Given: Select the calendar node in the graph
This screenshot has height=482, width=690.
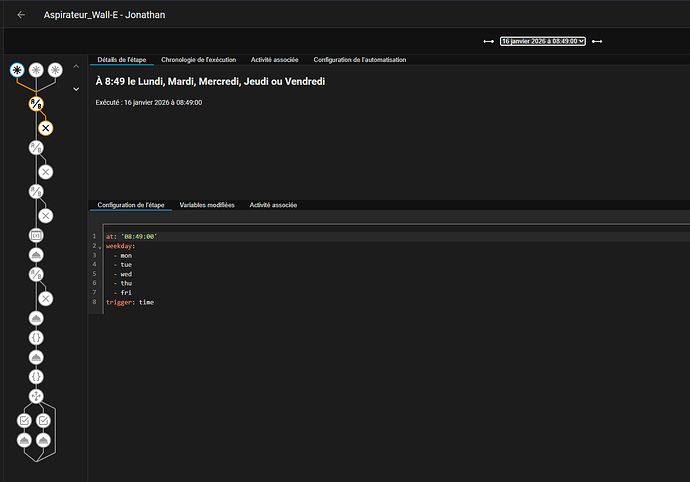Looking at the screenshot, I should tap(36, 235).
